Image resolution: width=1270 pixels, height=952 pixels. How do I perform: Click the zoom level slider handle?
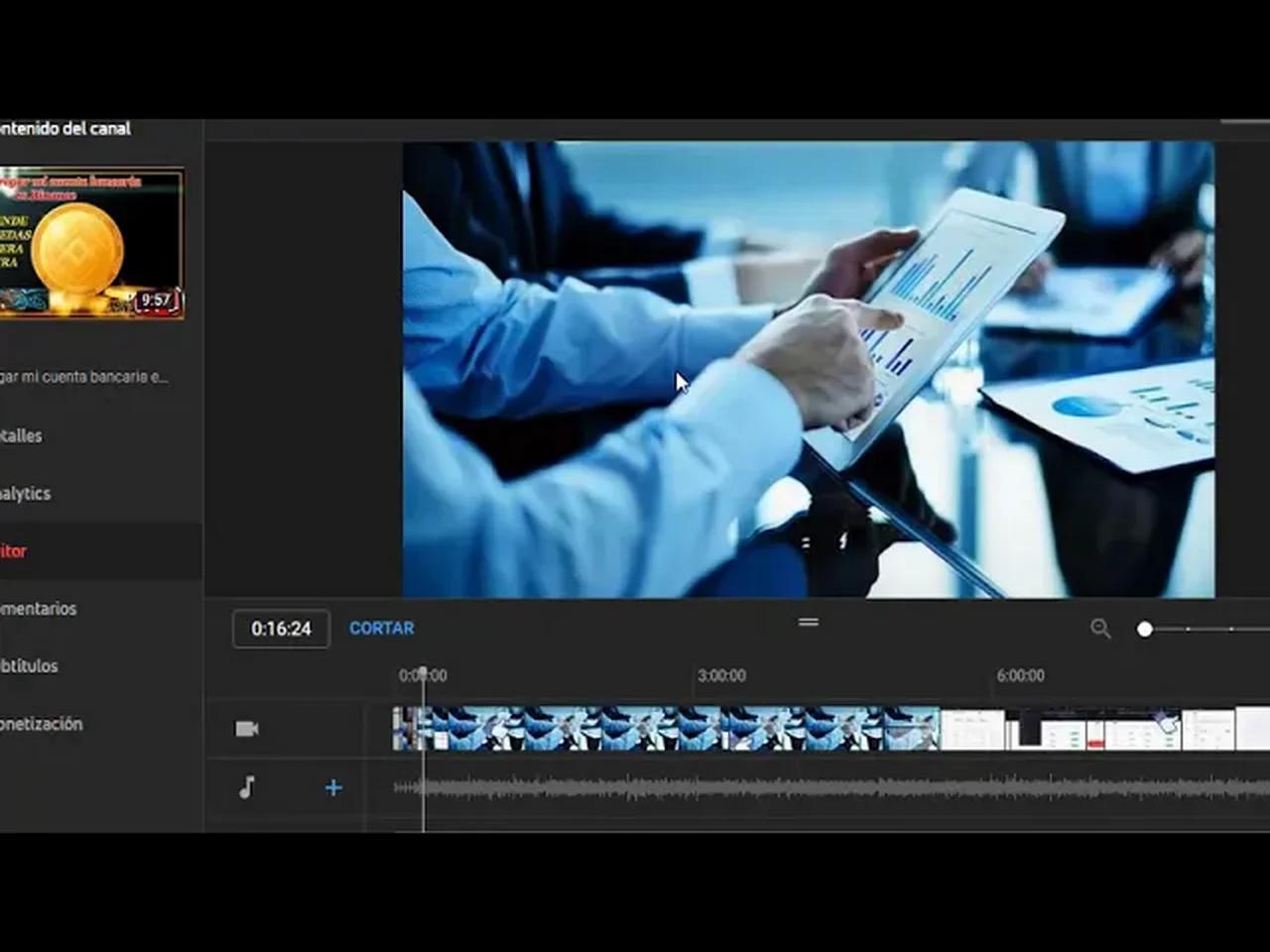tap(1144, 629)
